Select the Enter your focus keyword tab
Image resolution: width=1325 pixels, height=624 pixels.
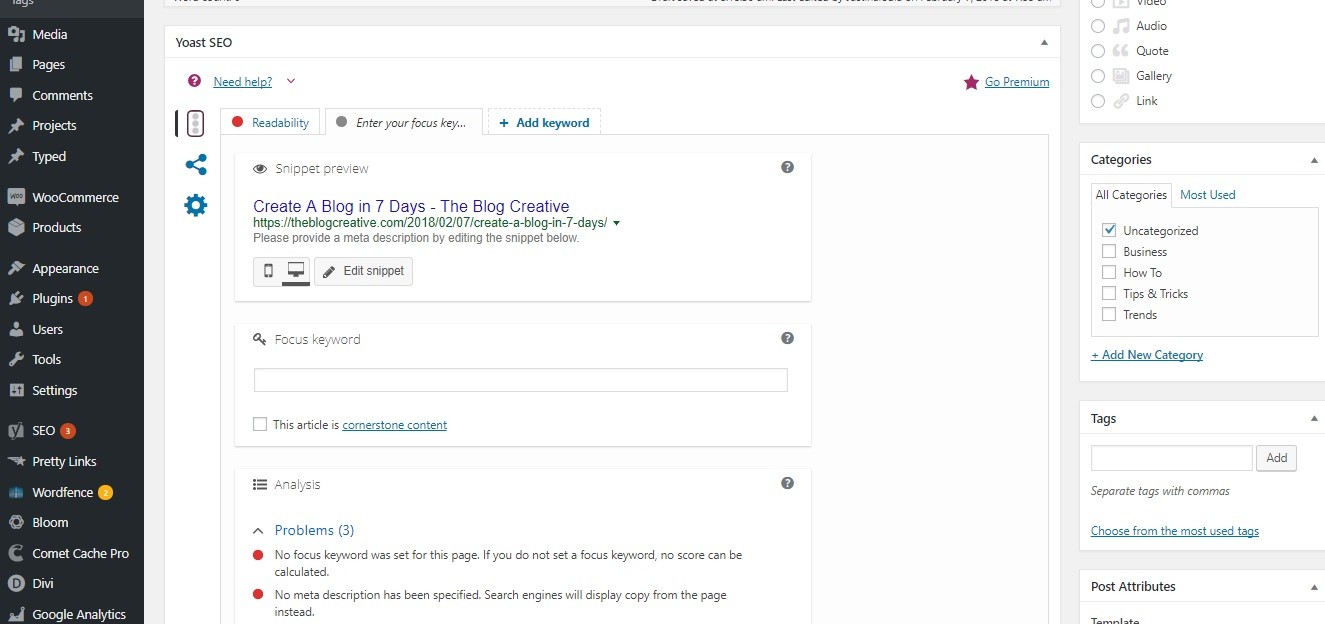(404, 122)
